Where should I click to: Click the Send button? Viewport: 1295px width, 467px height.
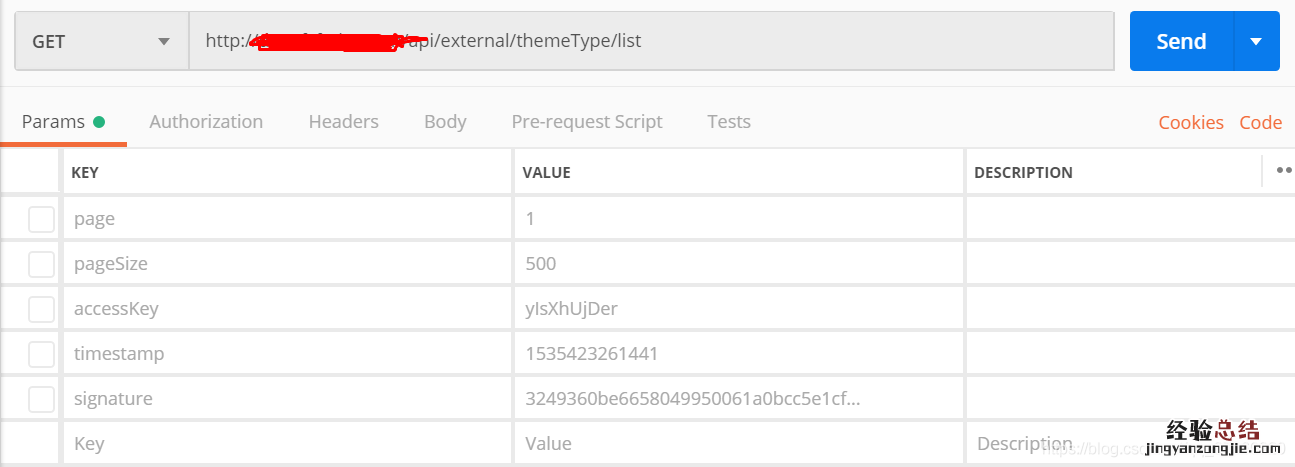[1181, 42]
